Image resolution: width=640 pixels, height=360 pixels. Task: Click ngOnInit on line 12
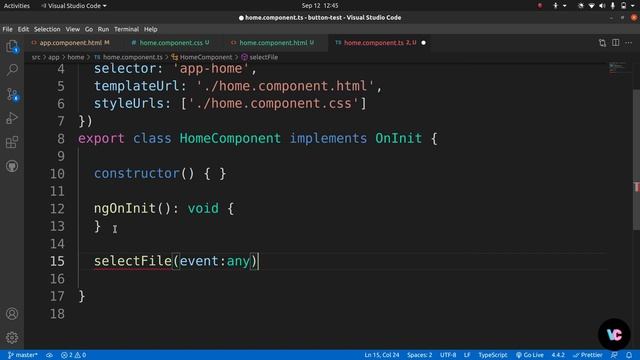(125, 208)
